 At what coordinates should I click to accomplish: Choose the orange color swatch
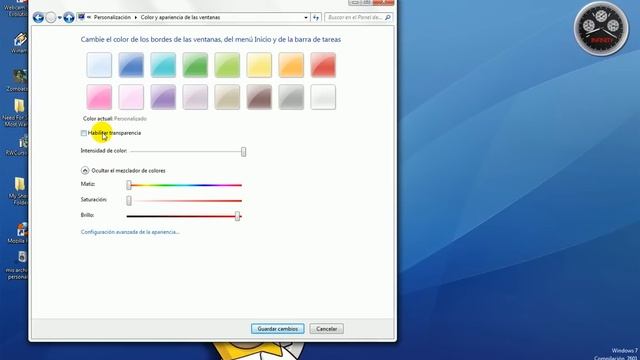pyautogui.click(x=291, y=65)
